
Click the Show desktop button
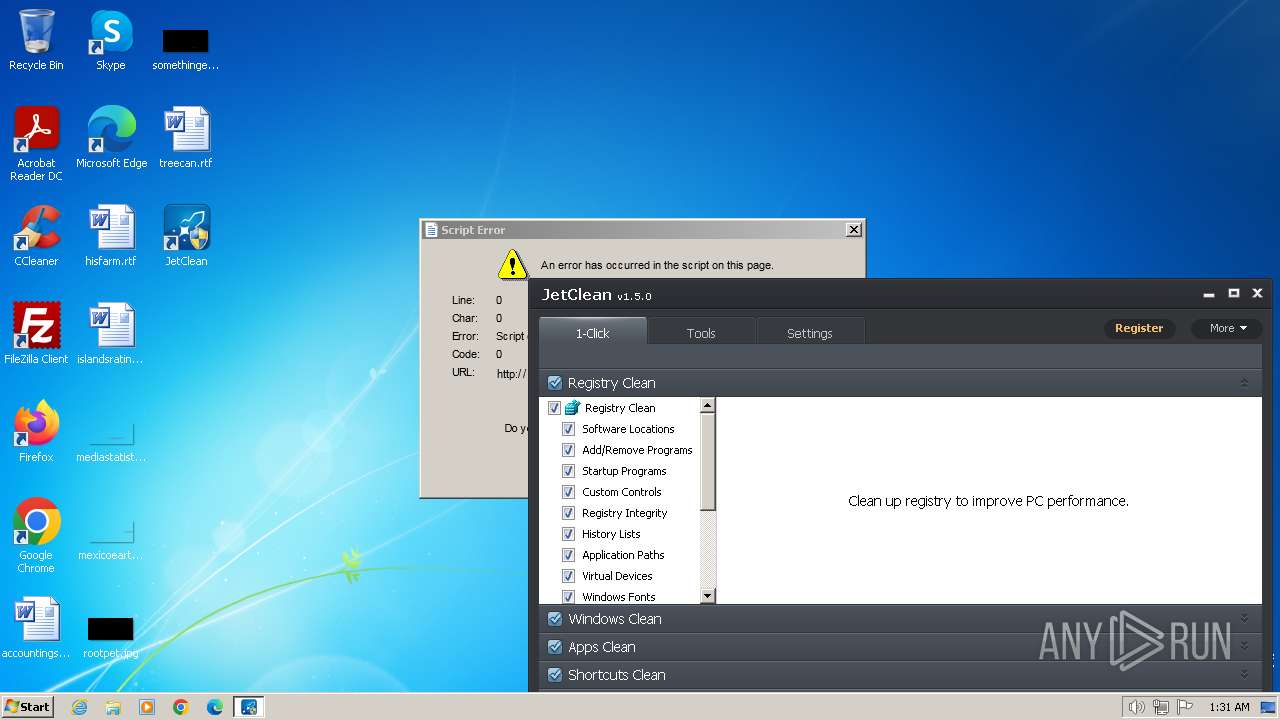click(x=1268, y=707)
